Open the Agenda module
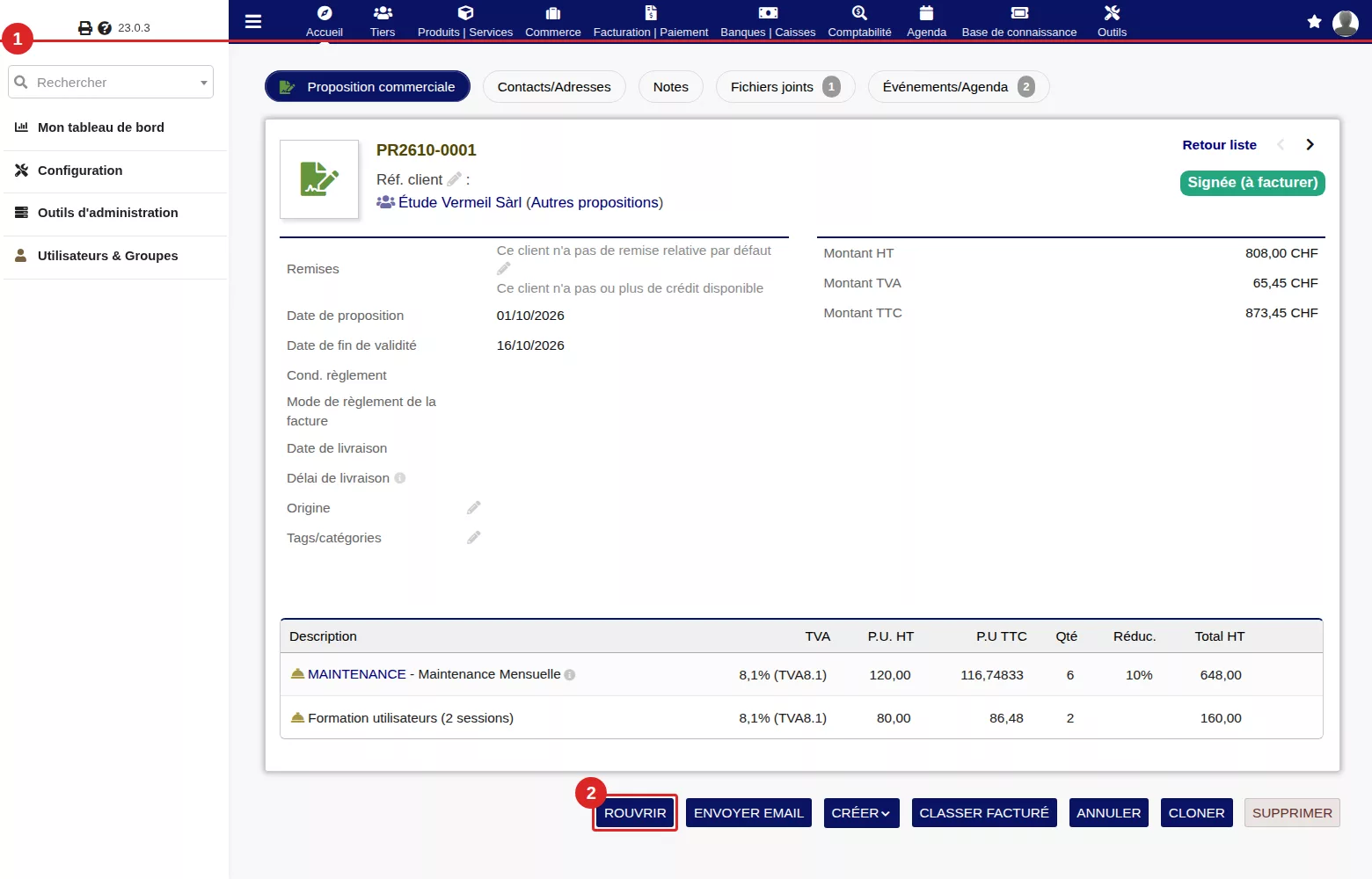Screen dimensions: 1372x879 click(x=926, y=21)
